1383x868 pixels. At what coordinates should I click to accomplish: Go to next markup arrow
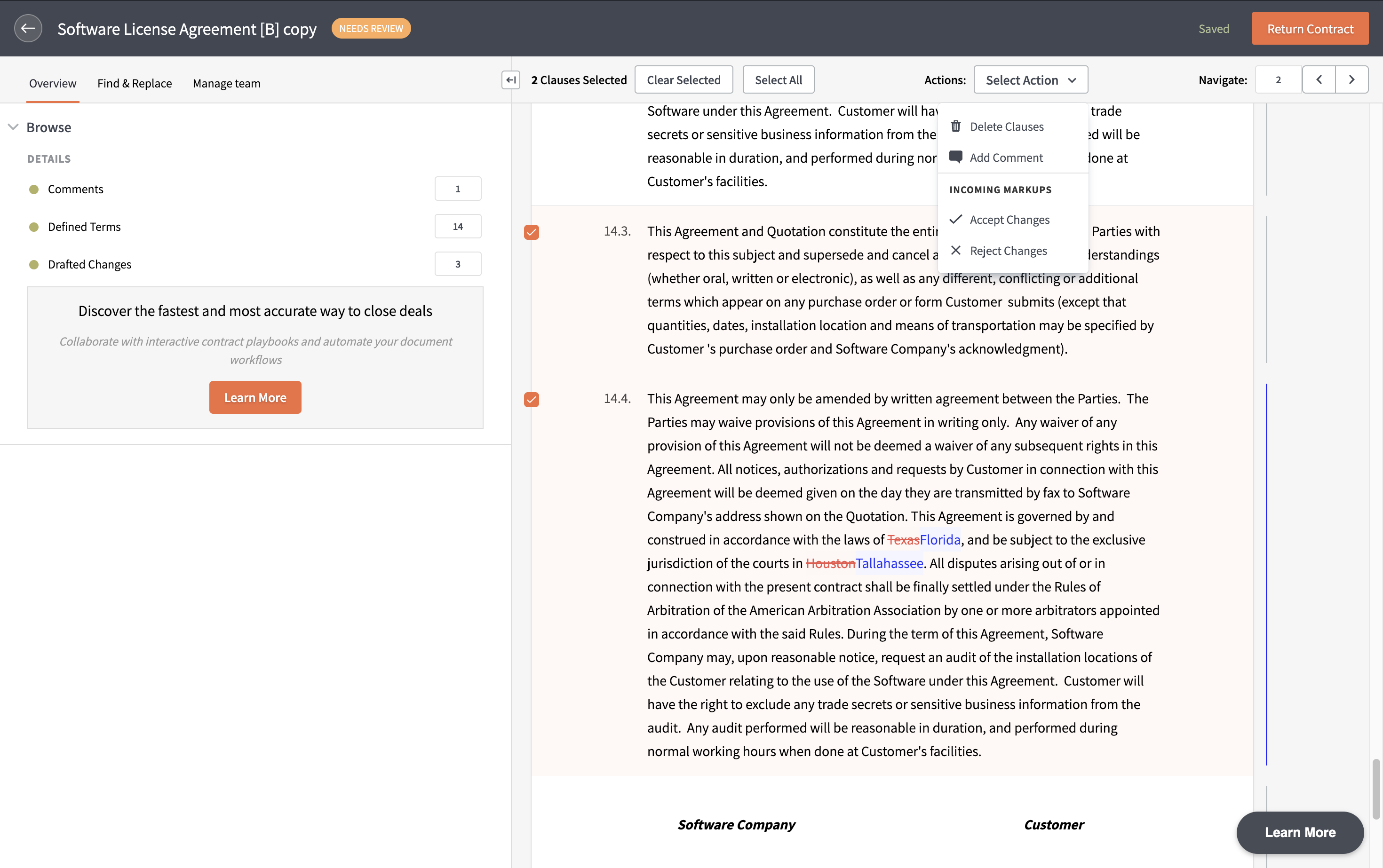(x=1352, y=80)
